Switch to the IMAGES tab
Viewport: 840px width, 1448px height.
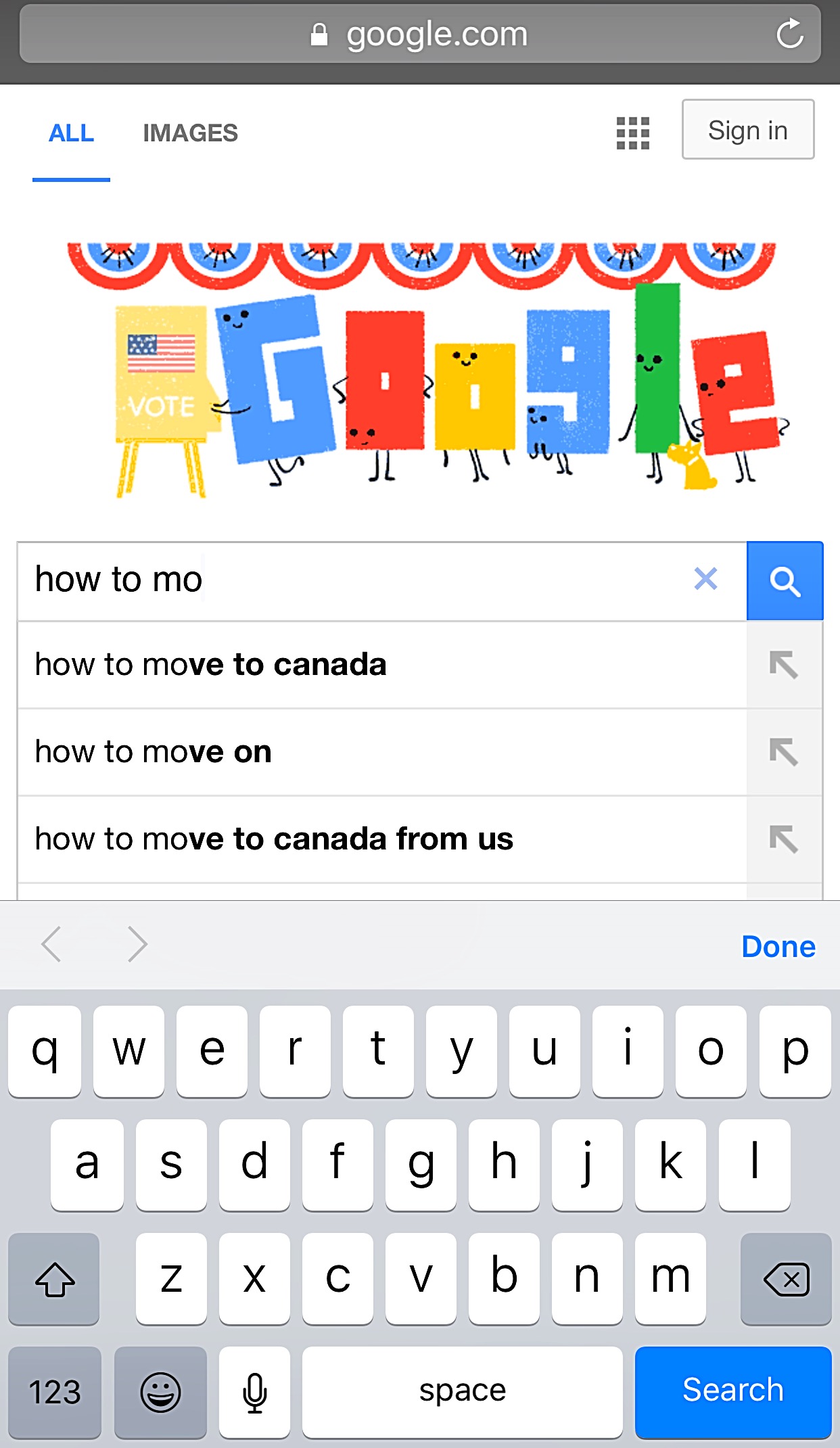coord(190,133)
